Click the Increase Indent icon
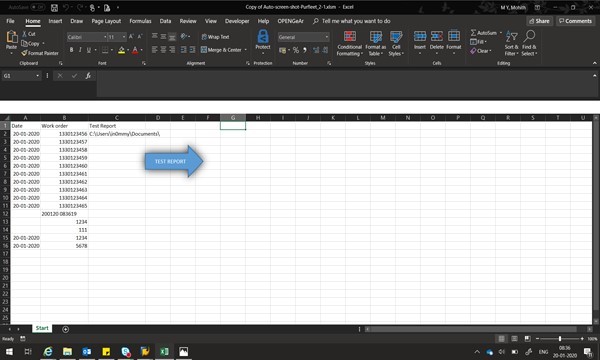Viewport: 600px width, 360px height. pyautogui.click(x=192, y=50)
